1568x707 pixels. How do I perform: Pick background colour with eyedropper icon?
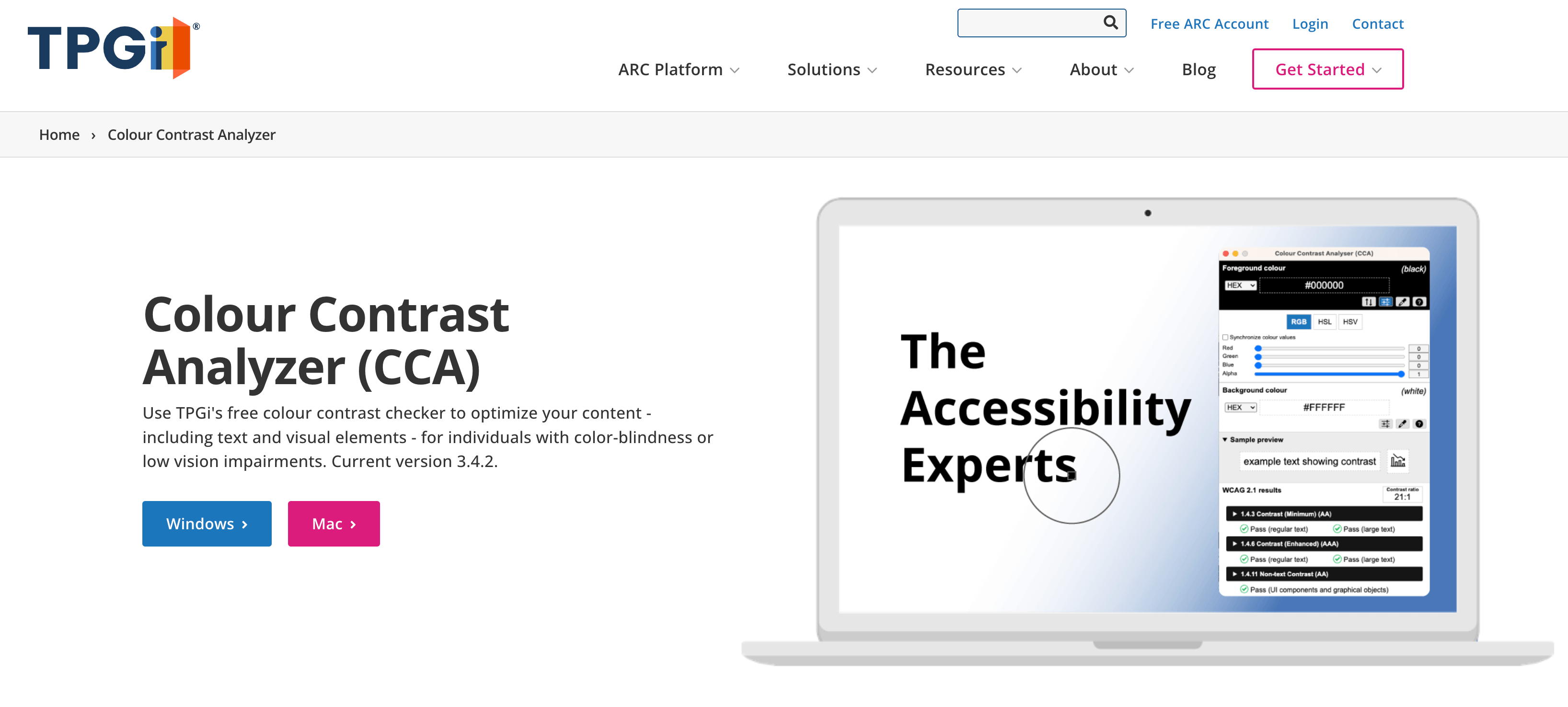[x=1403, y=424]
